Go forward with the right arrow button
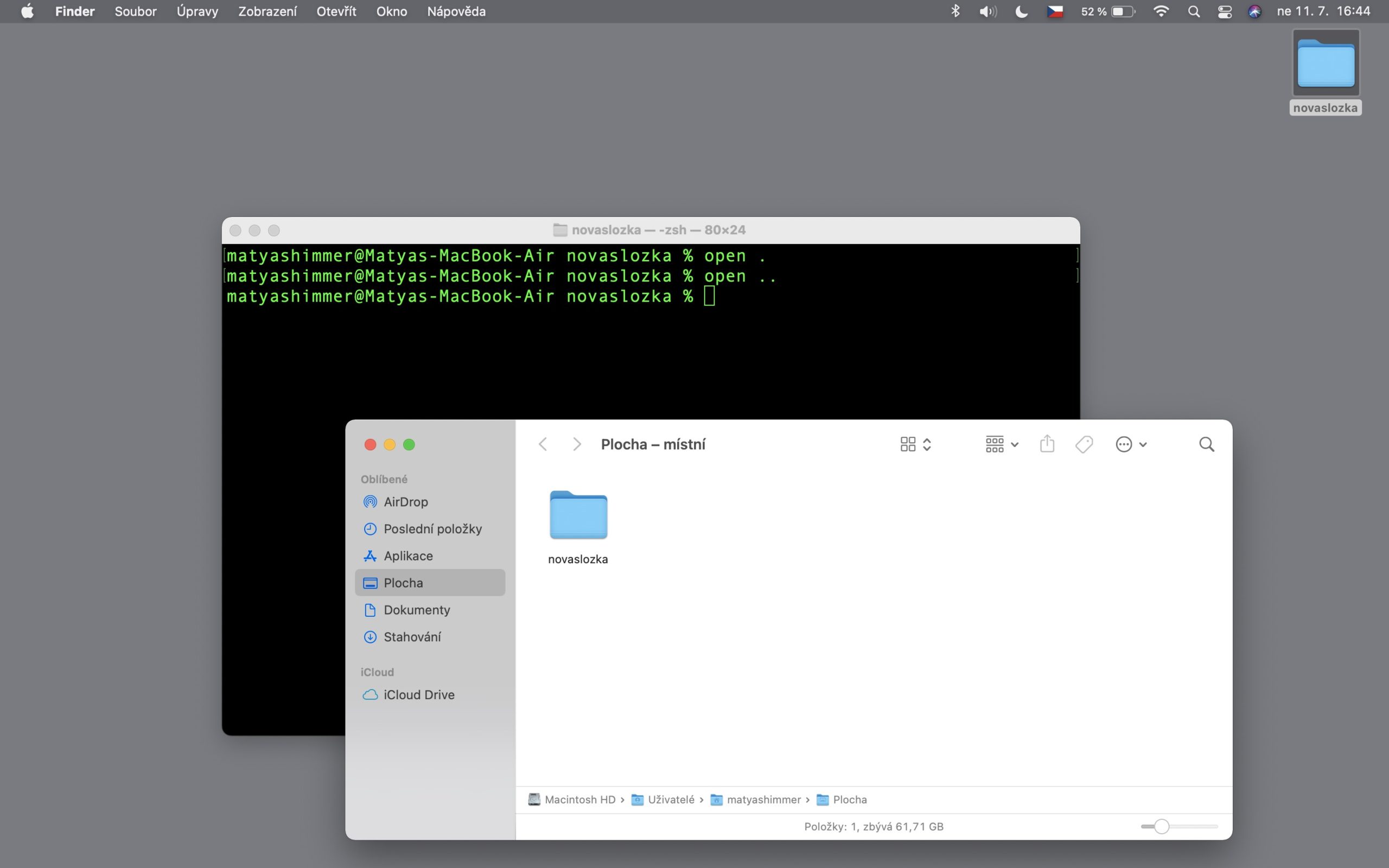 577,444
